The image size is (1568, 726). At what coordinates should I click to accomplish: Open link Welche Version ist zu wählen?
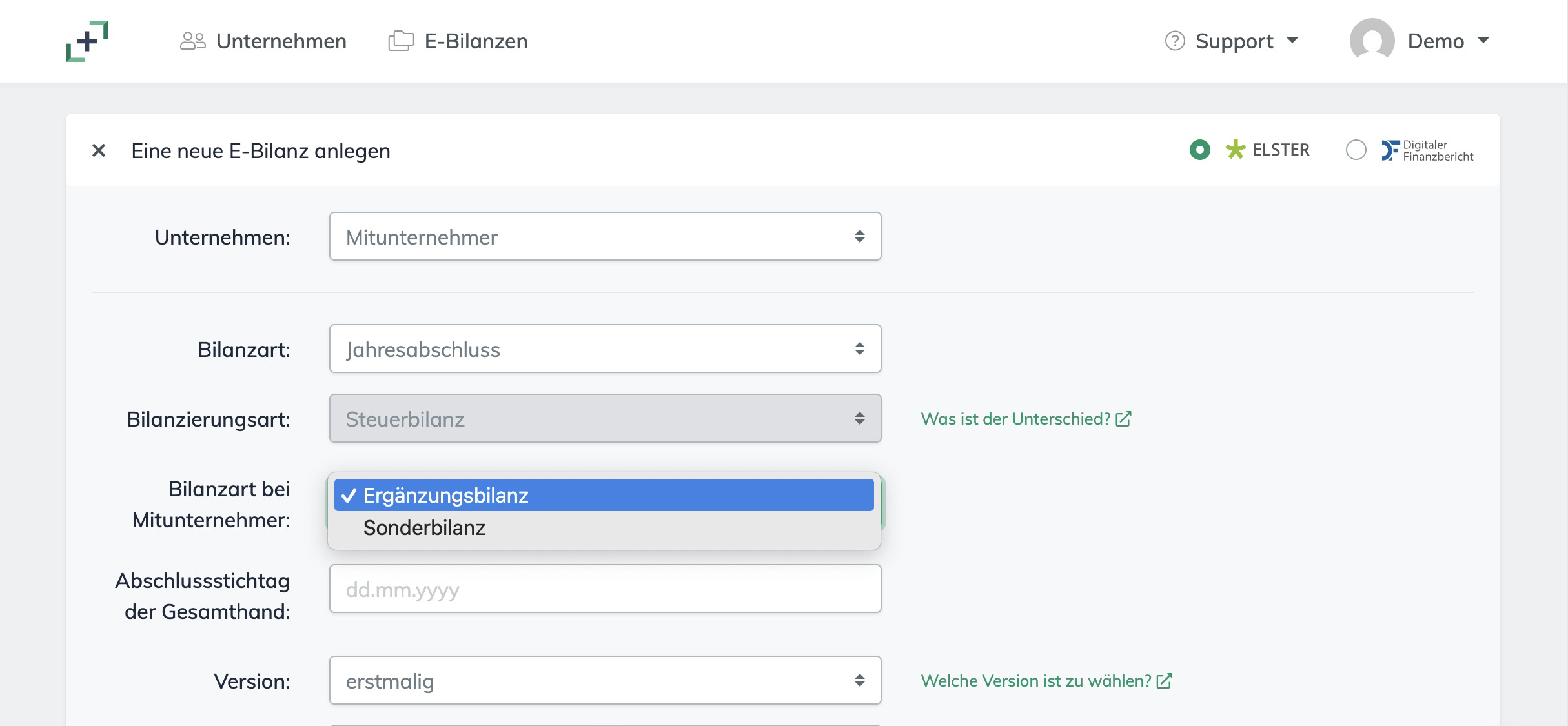[1035, 681]
